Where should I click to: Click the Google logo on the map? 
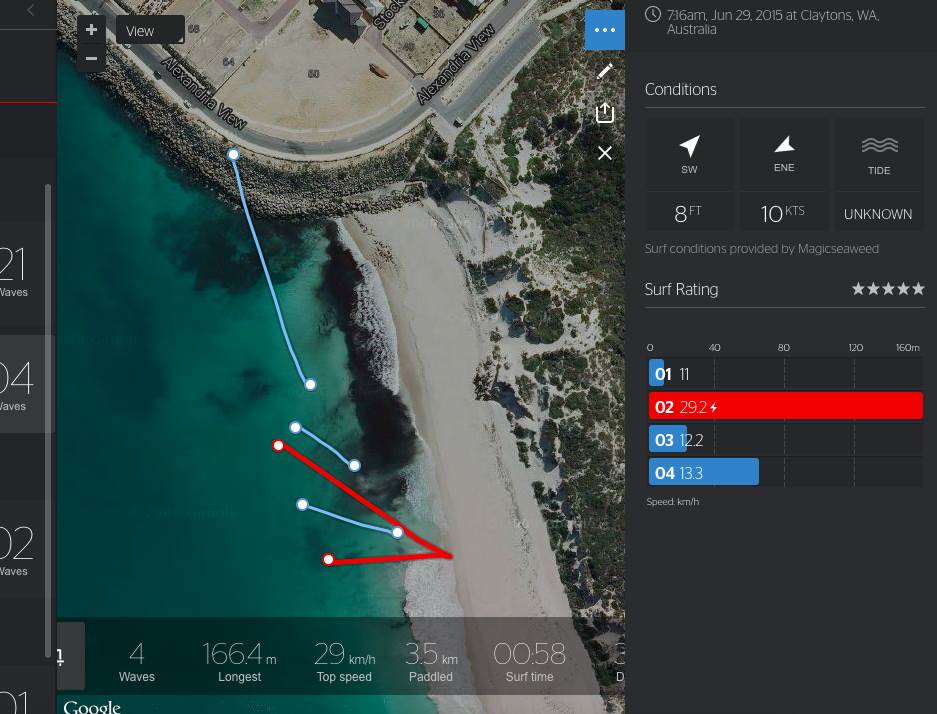tap(92, 706)
